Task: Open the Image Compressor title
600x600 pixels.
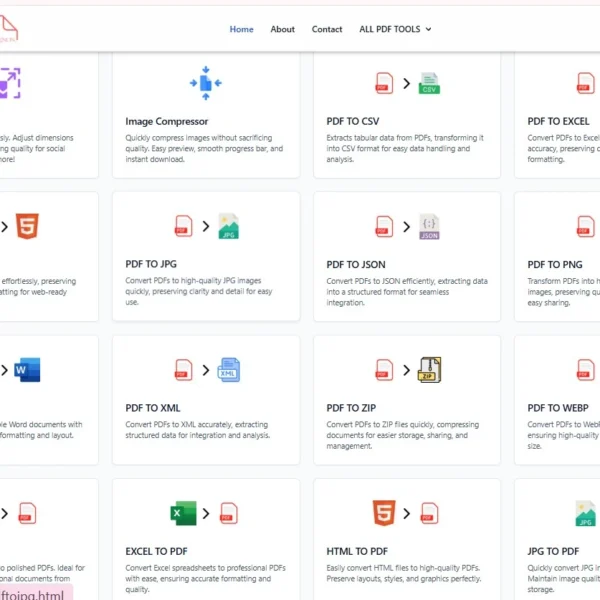Action: point(166,121)
